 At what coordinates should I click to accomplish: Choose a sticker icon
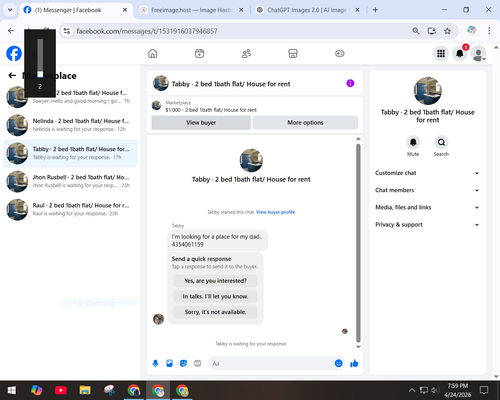click(183, 363)
